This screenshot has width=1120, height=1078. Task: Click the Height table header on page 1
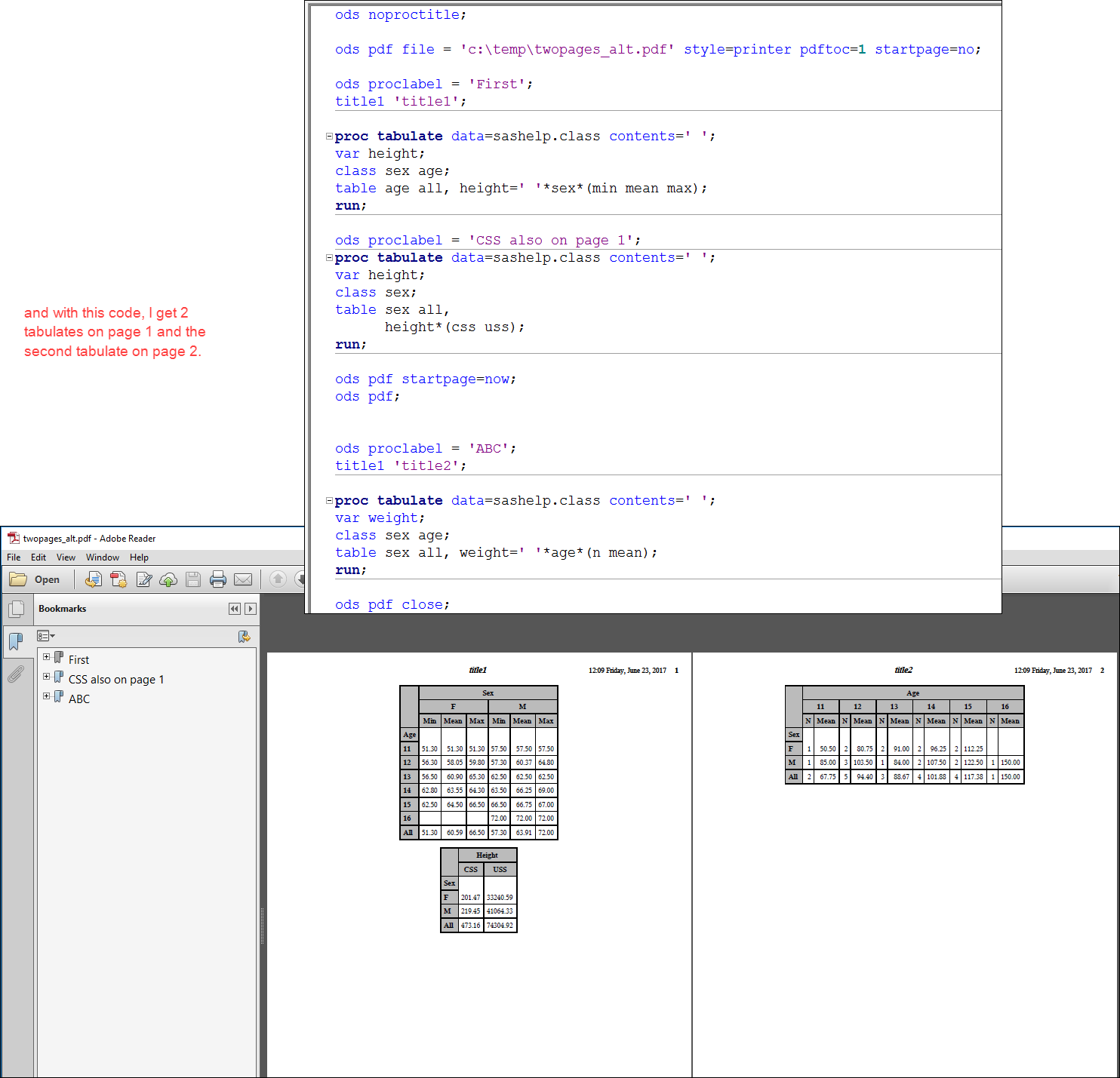coord(487,855)
